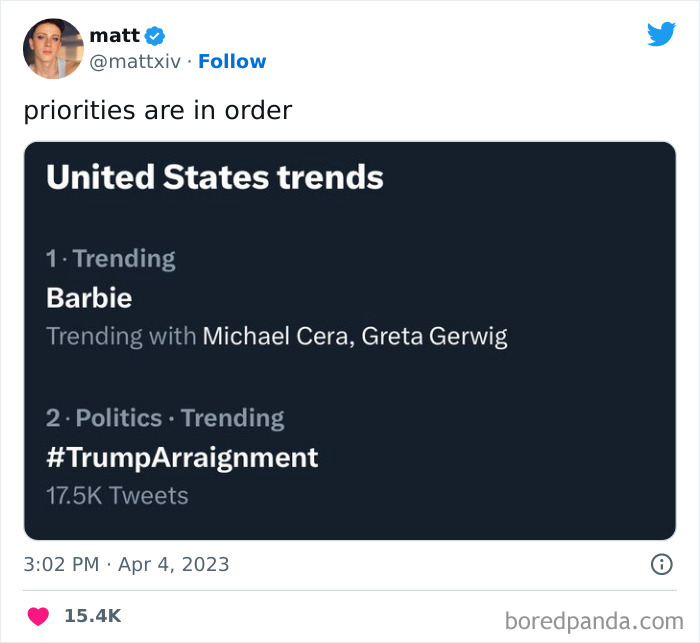The width and height of the screenshot is (700, 643).
Task: Click the "United States trends" heading
Action: point(215,177)
